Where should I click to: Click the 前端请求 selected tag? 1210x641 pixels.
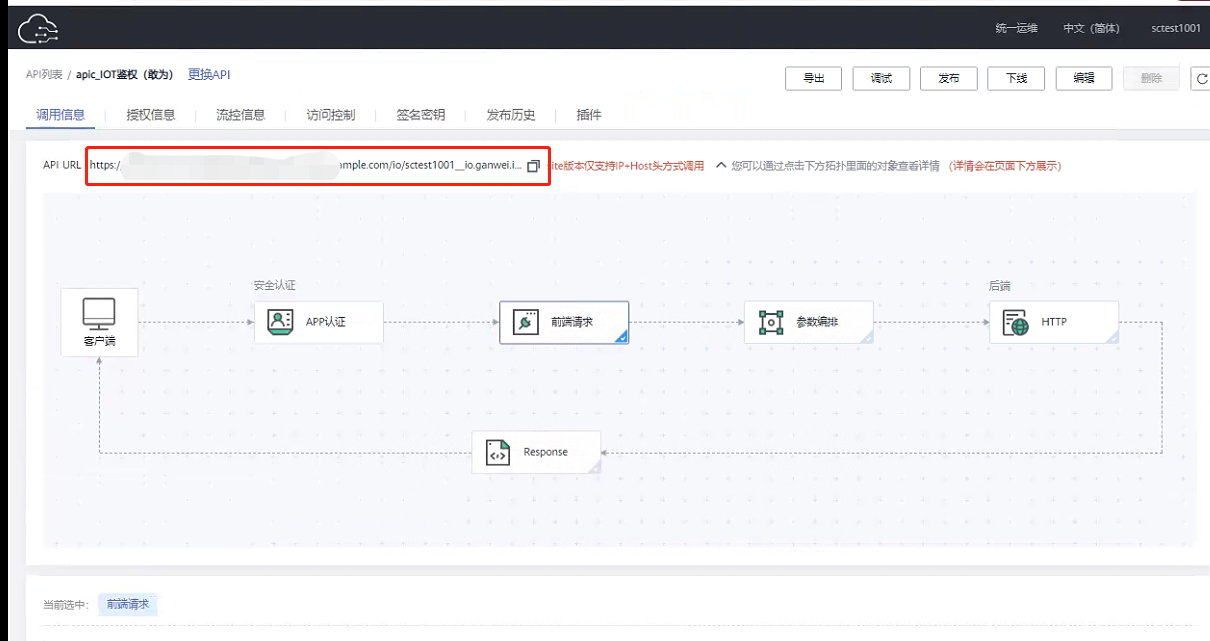127,604
